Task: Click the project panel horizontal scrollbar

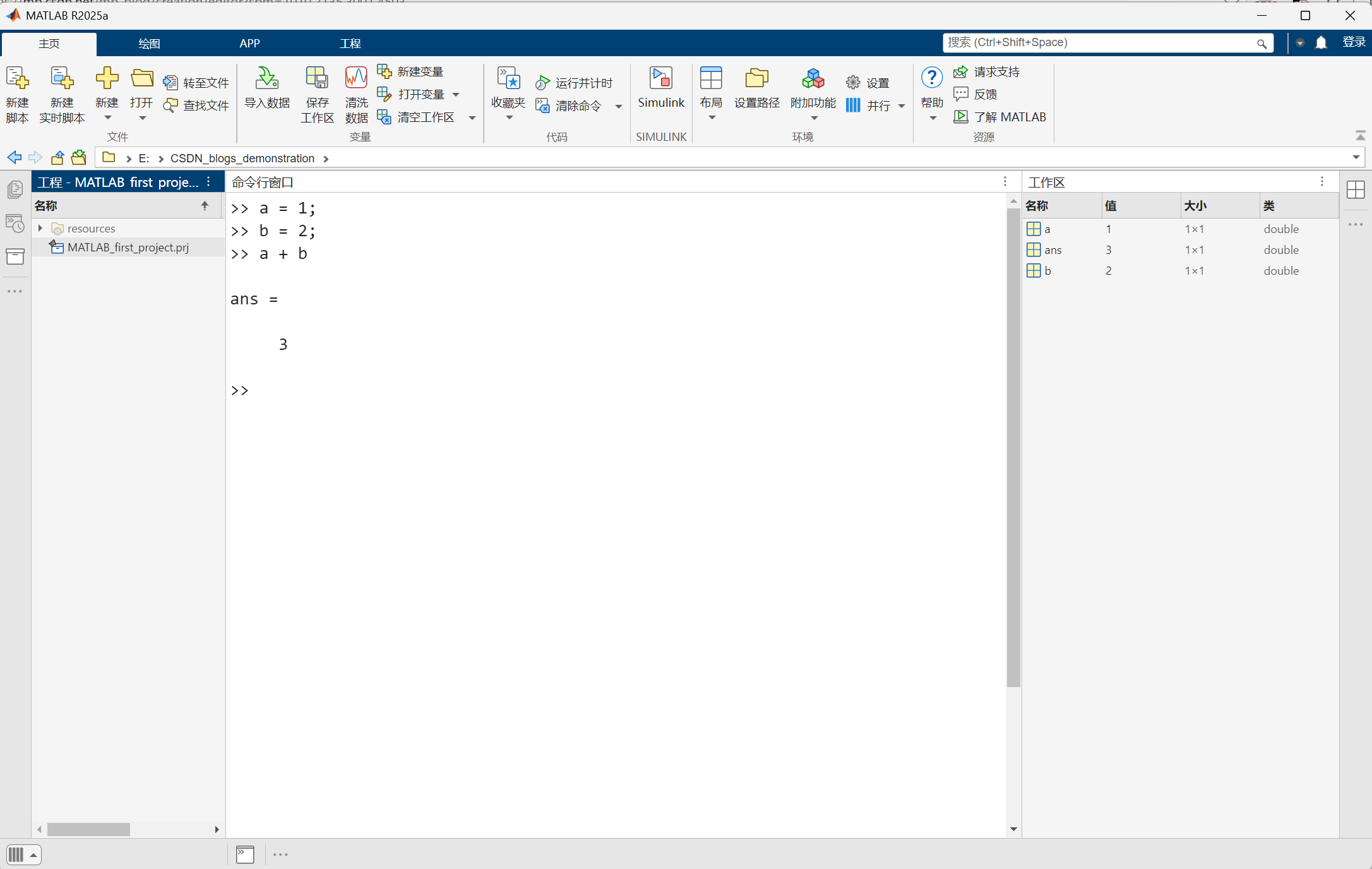Action: (x=88, y=829)
